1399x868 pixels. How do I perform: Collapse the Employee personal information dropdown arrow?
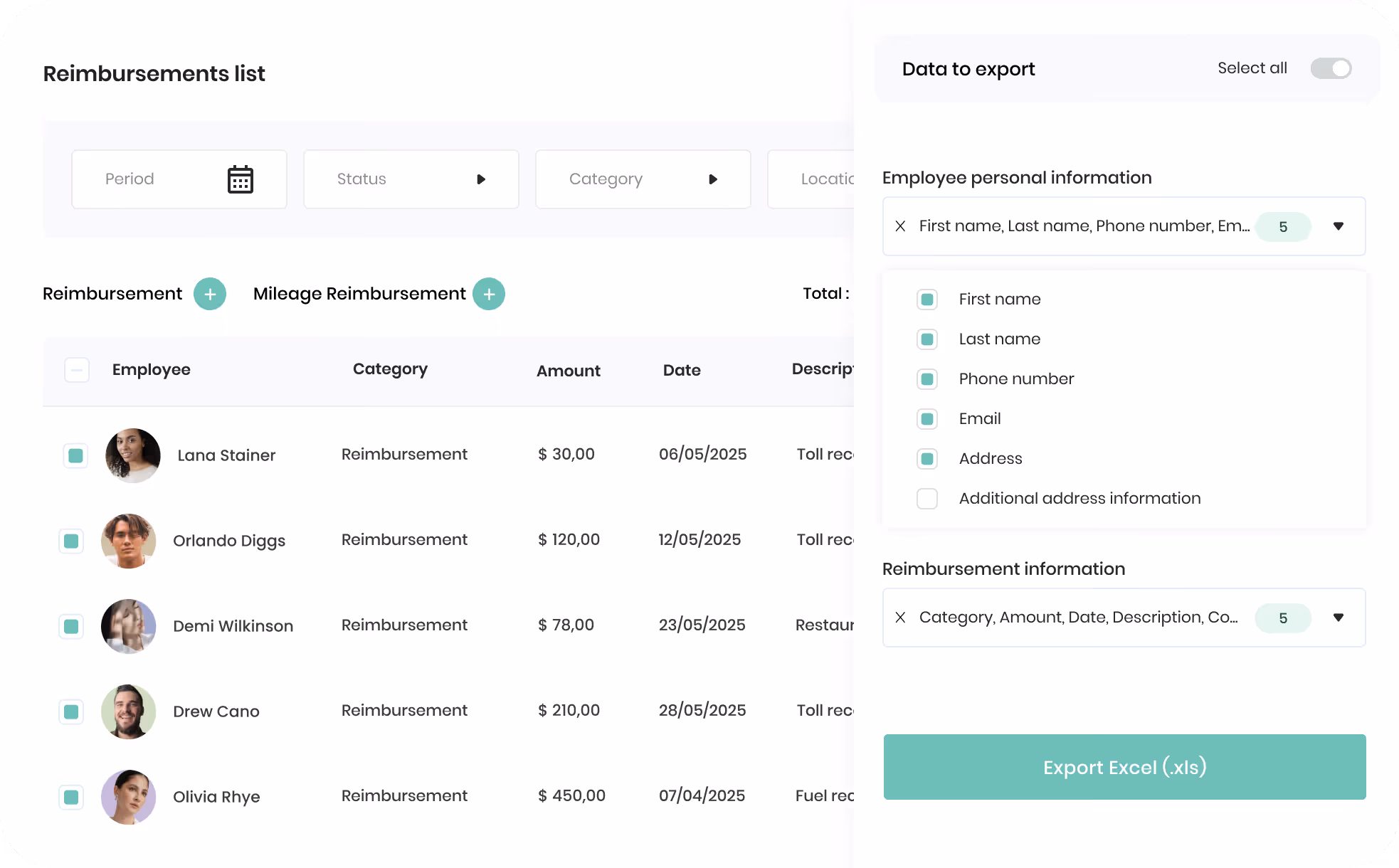[1339, 226]
